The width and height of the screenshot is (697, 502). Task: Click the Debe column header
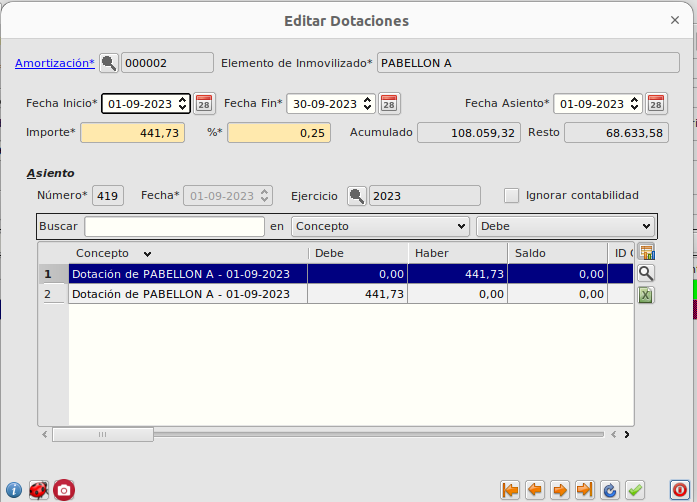coord(358,253)
